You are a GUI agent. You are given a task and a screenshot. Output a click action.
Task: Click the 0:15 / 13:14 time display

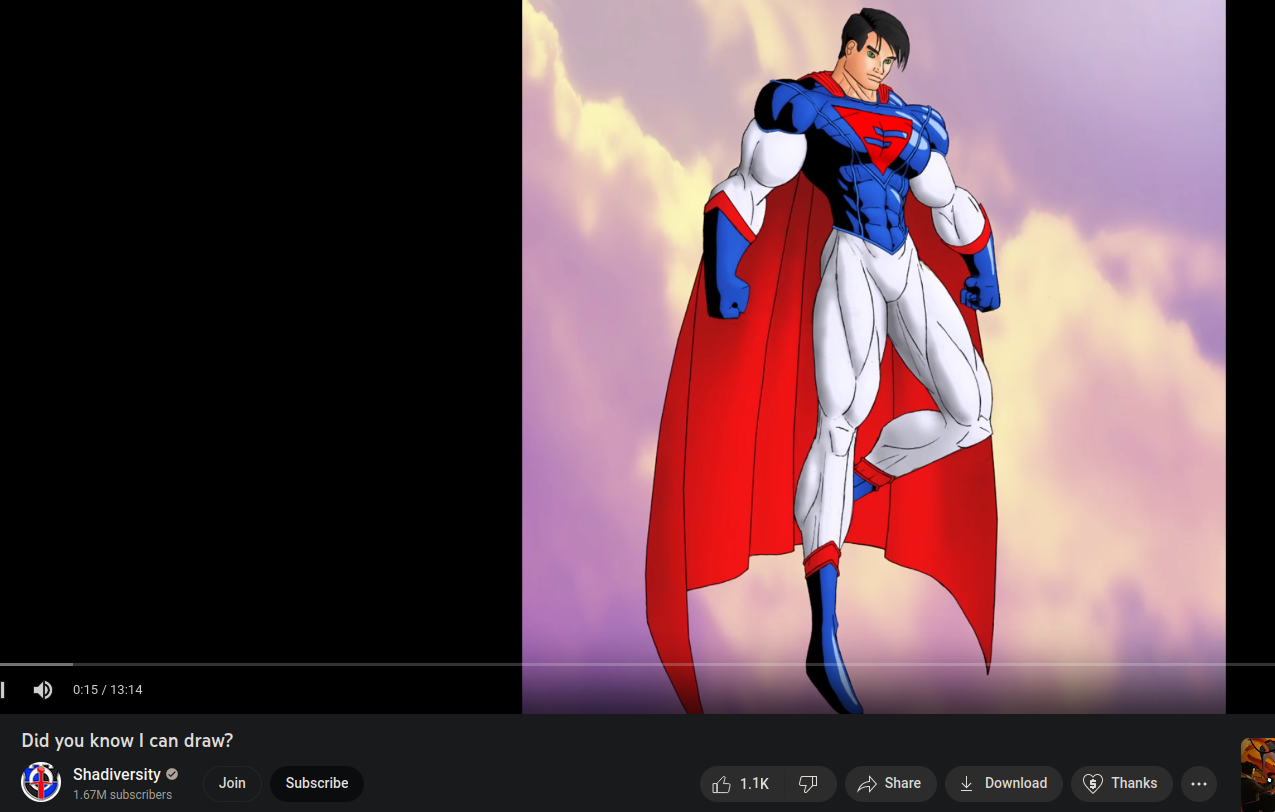pyautogui.click(x=107, y=690)
